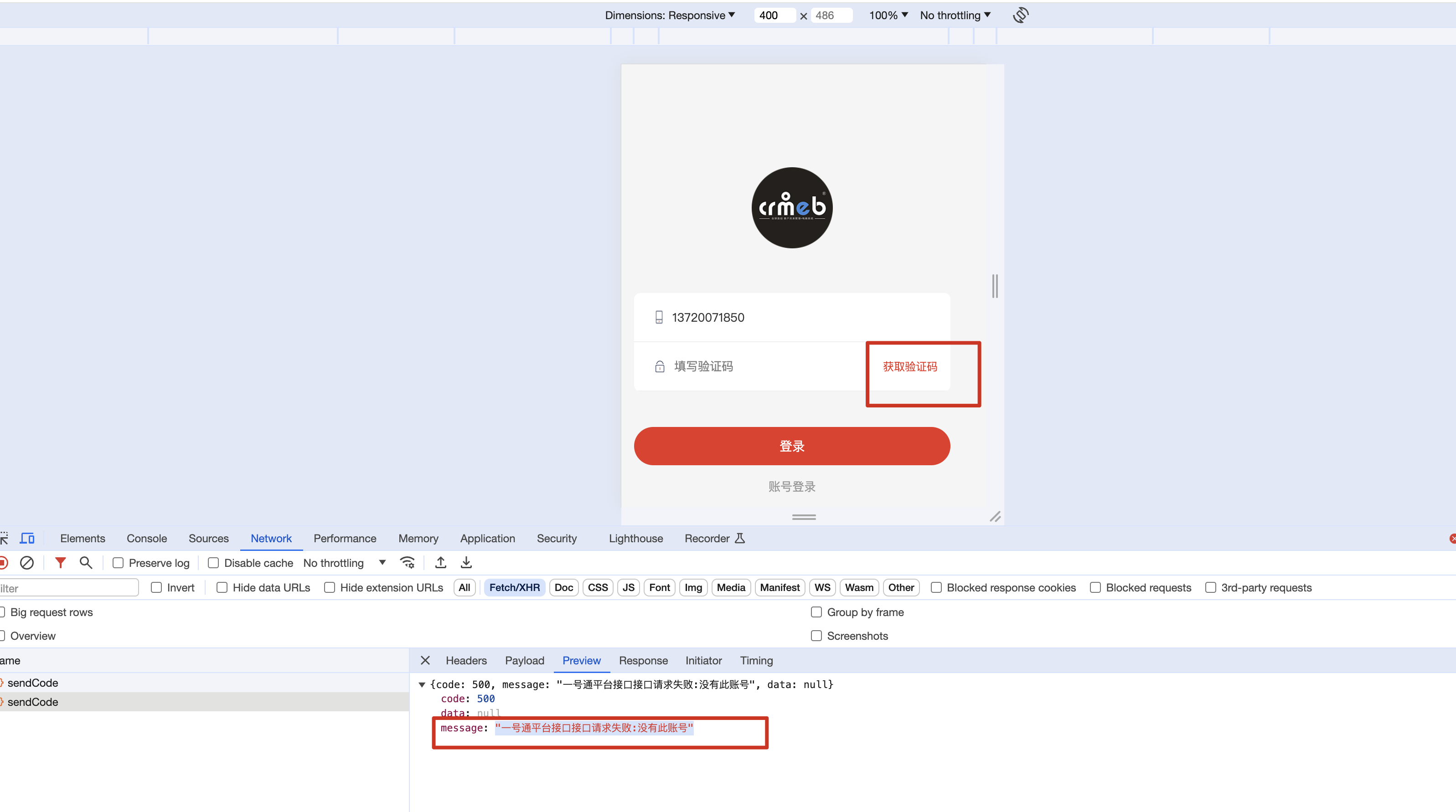Select the JS filter type
This screenshot has height=812, width=1456.
(629, 588)
